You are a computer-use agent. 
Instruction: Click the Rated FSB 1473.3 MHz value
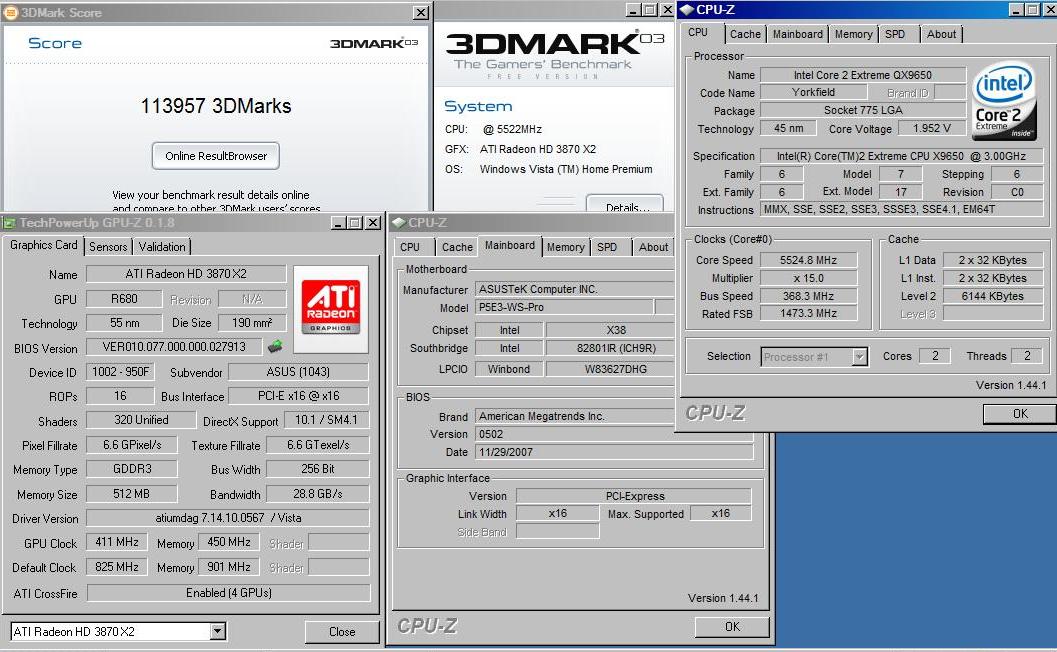pyautogui.click(x=808, y=314)
